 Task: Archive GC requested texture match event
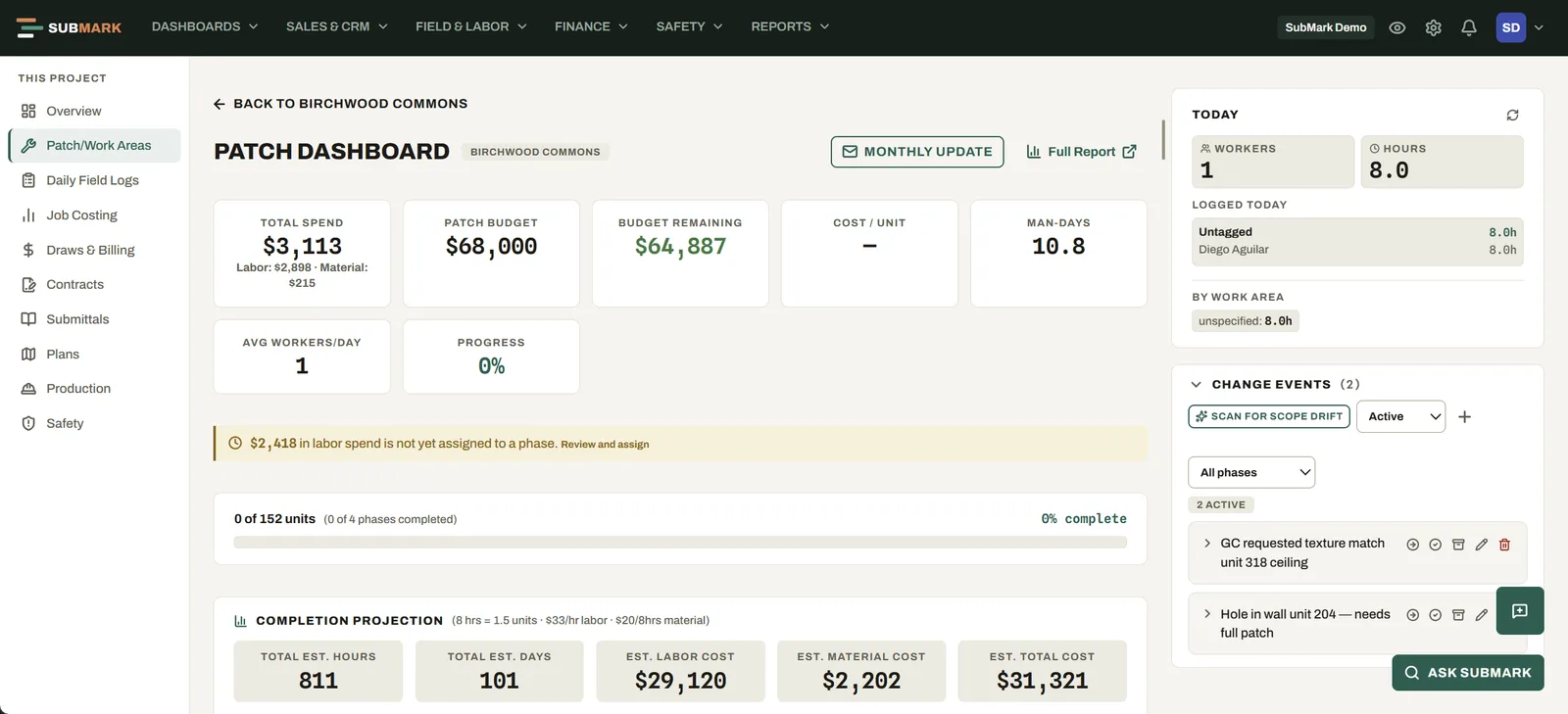(1458, 545)
